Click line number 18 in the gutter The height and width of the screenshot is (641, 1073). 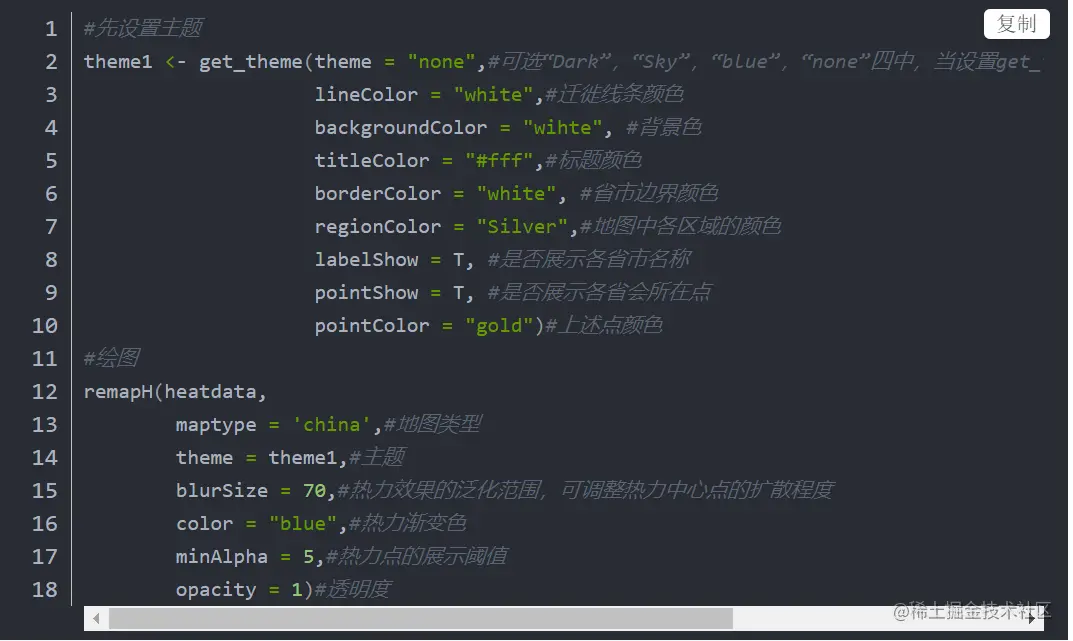46,589
